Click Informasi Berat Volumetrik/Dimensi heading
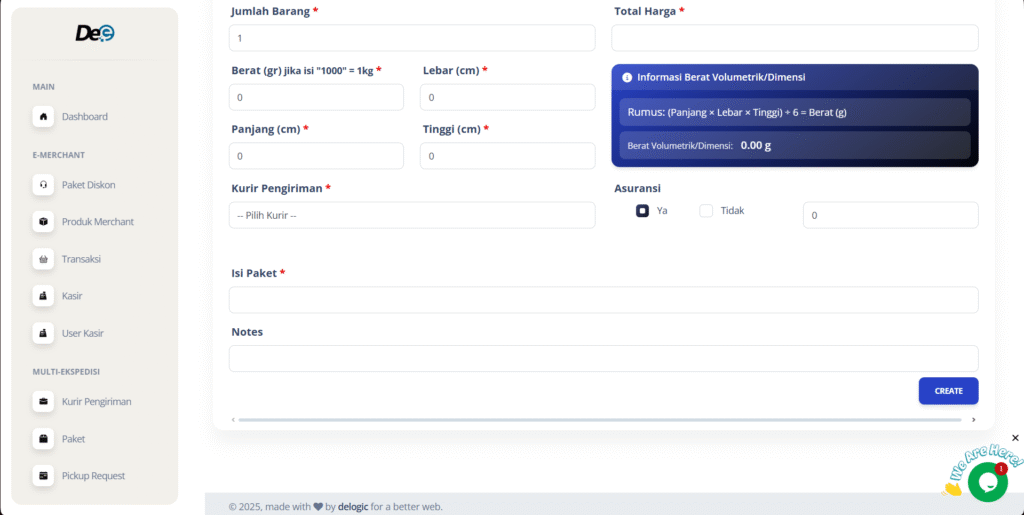Image resolution: width=1024 pixels, height=515 pixels. [x=721, y=77]
